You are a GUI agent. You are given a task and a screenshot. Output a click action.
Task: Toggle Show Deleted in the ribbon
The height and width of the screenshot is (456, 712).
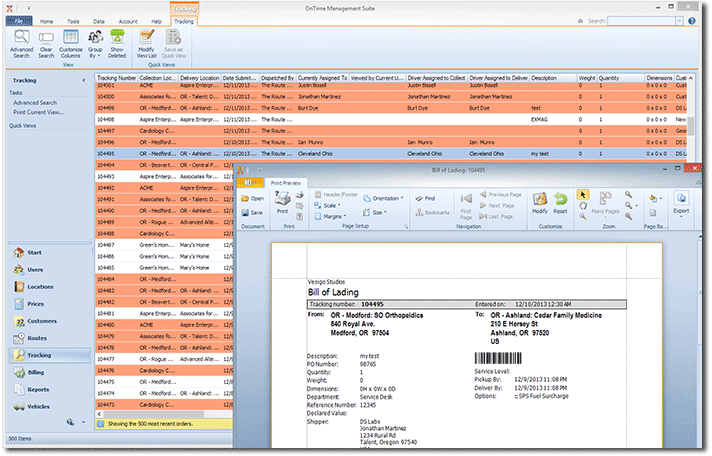tap(117, 44)
